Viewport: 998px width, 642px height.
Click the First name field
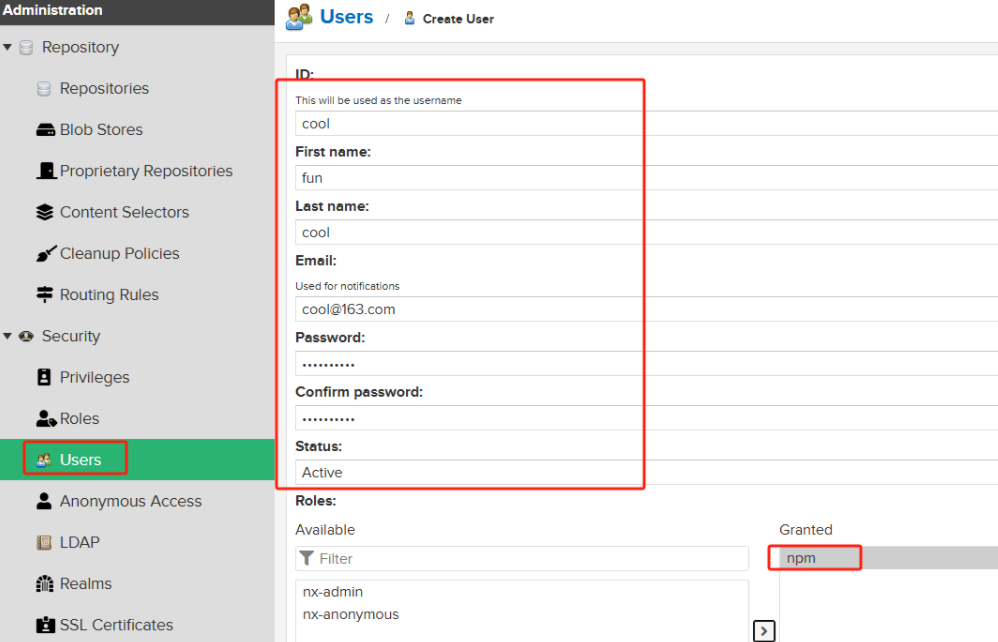(x=647, y=178)
